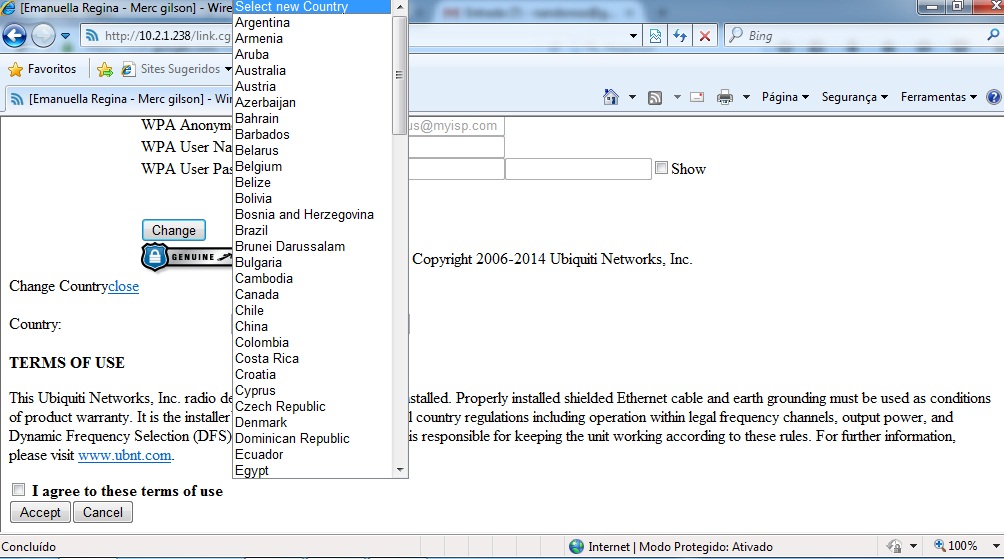The height and width of the screenshot is (559, 1004).
Task: Click the close link beside Change Country
Action: point(124,286)
